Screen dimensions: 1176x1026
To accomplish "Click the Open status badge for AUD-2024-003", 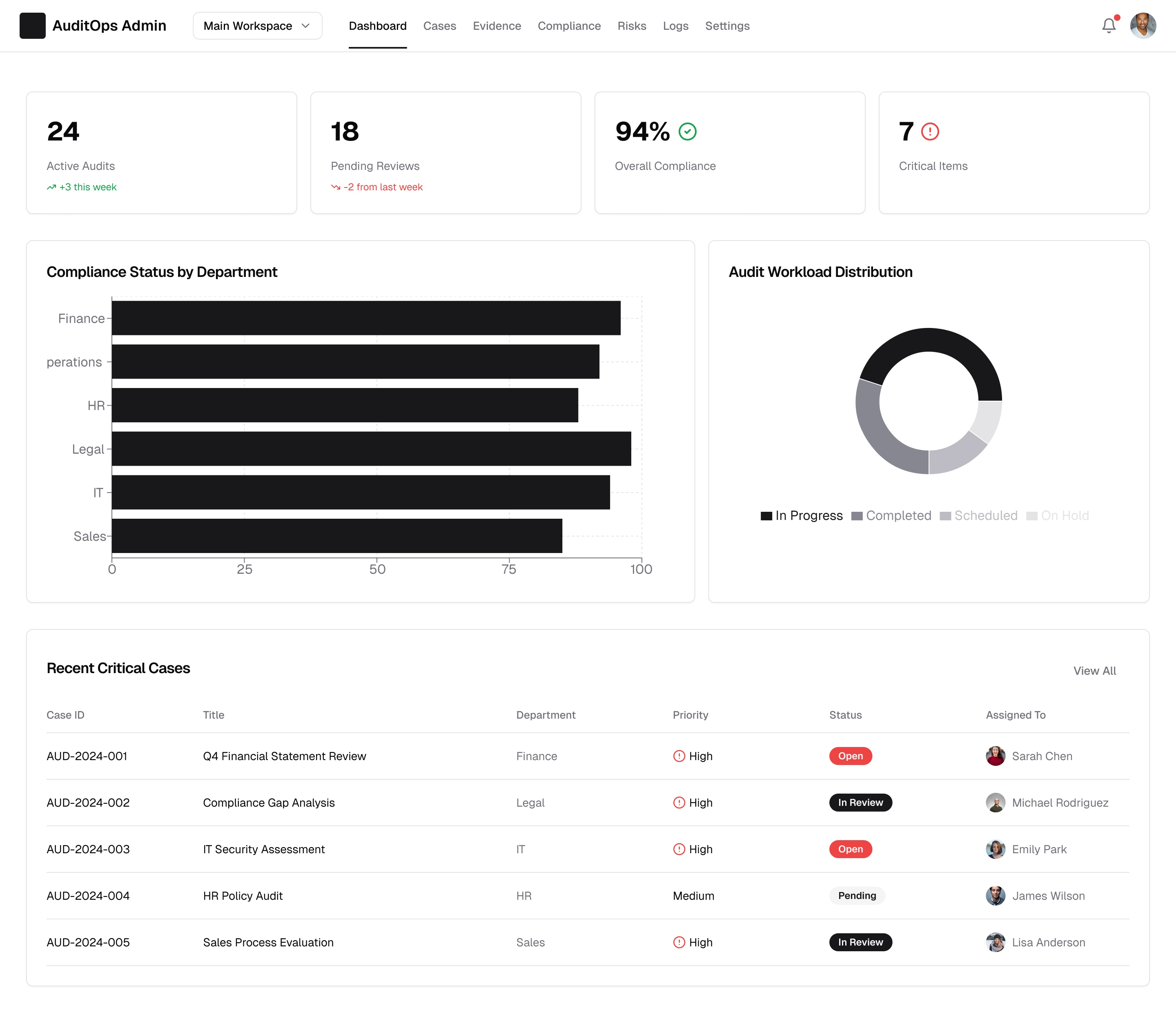I will coord(851,849).
